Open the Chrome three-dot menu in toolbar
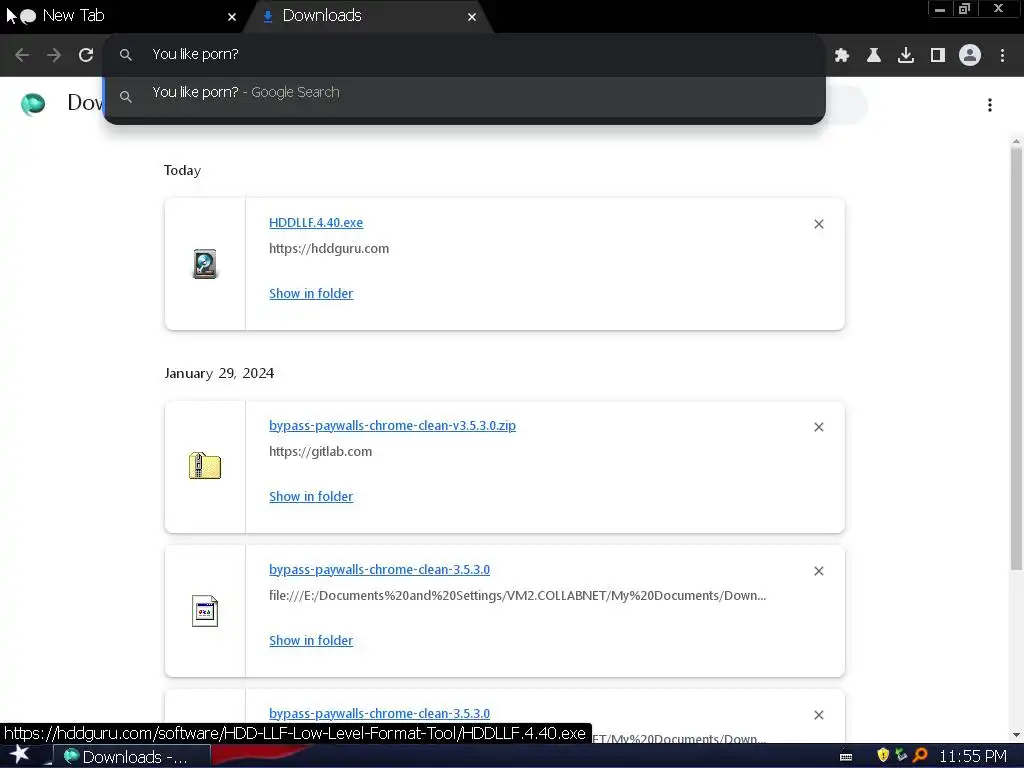Screen dimensions: 1024x768 (1002, 56)
